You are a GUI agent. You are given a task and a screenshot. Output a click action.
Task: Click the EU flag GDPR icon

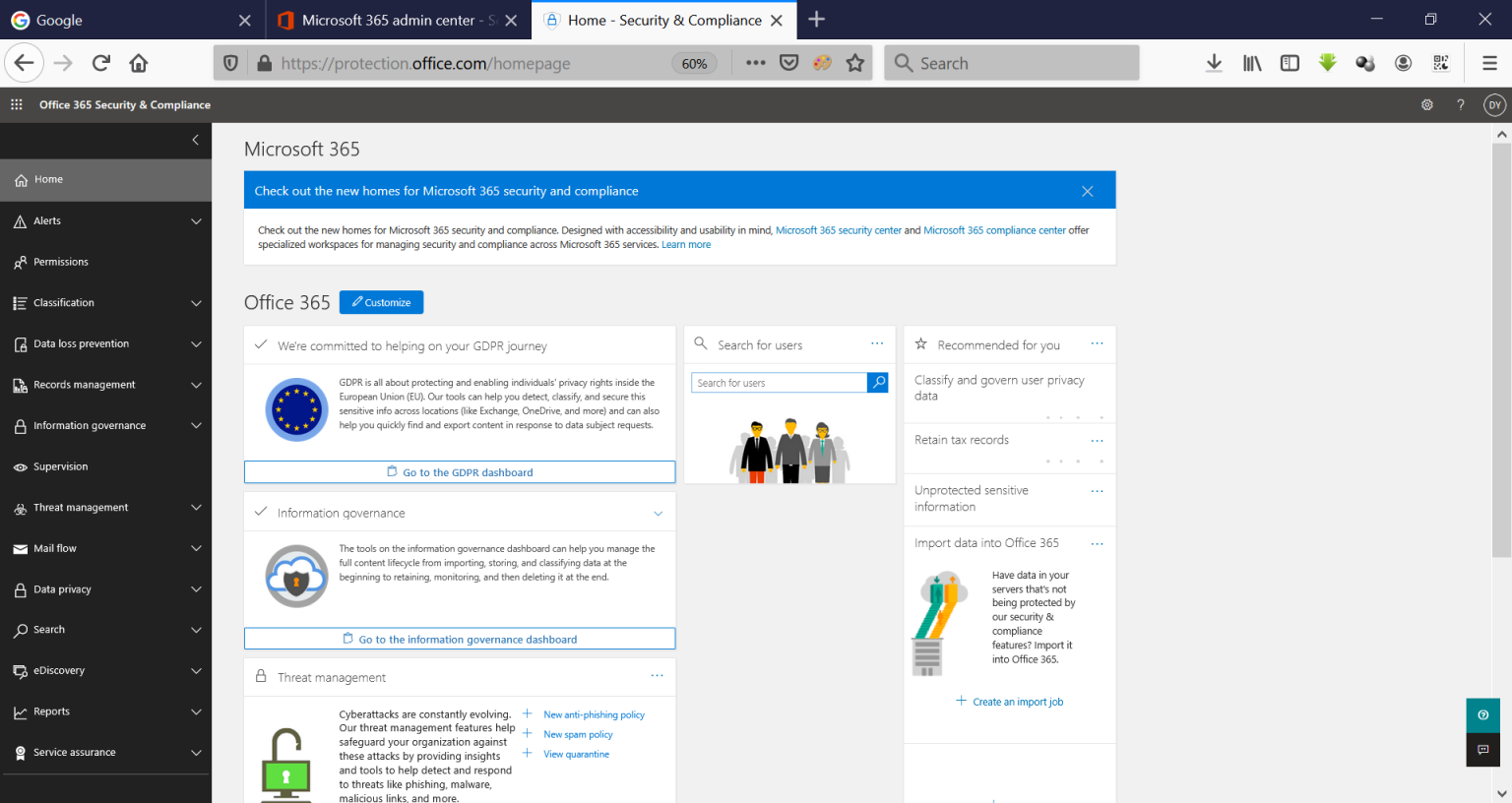point(296,409)
